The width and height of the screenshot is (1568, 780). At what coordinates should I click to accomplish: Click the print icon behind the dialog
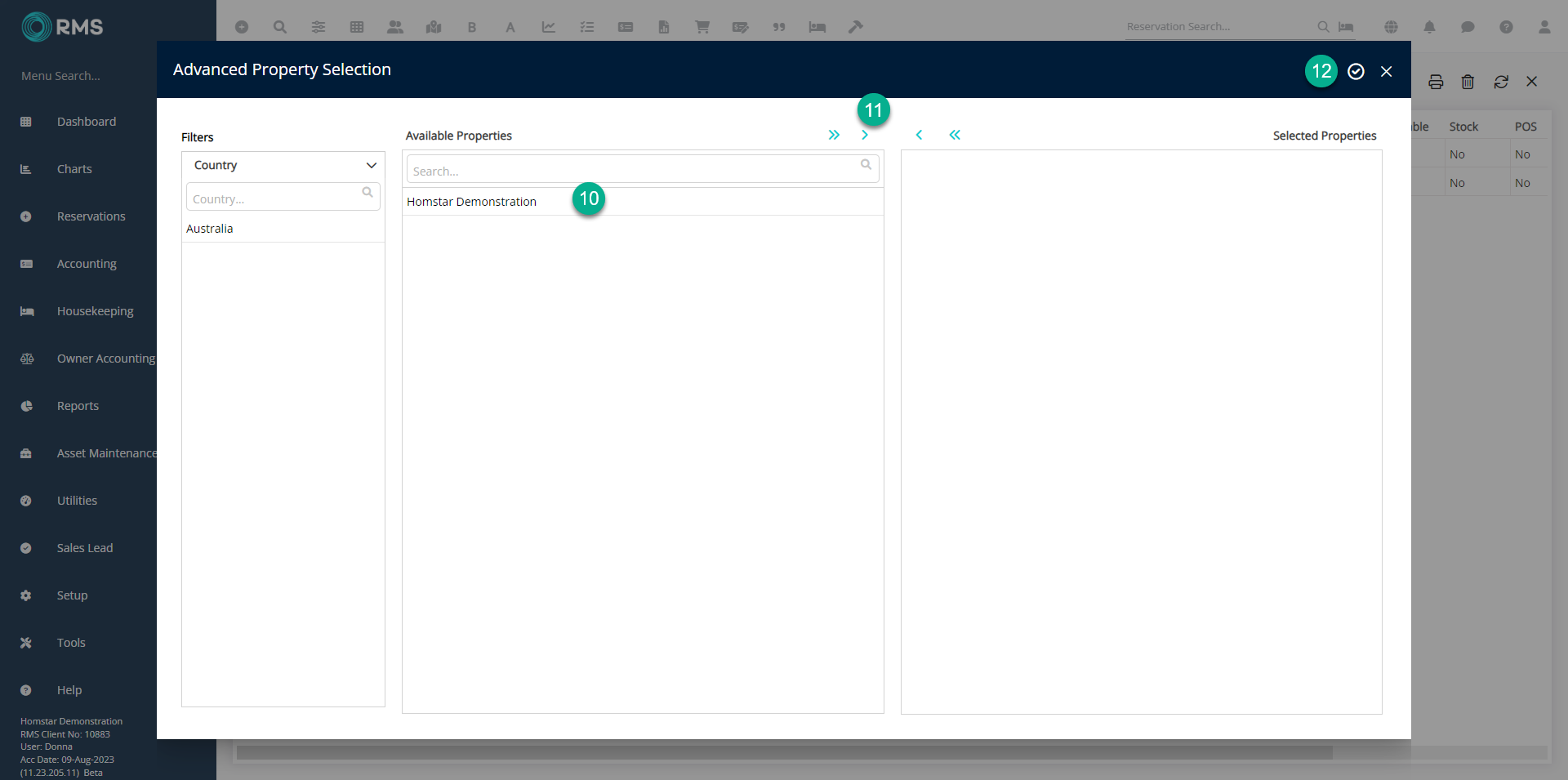click(1436, 82)
